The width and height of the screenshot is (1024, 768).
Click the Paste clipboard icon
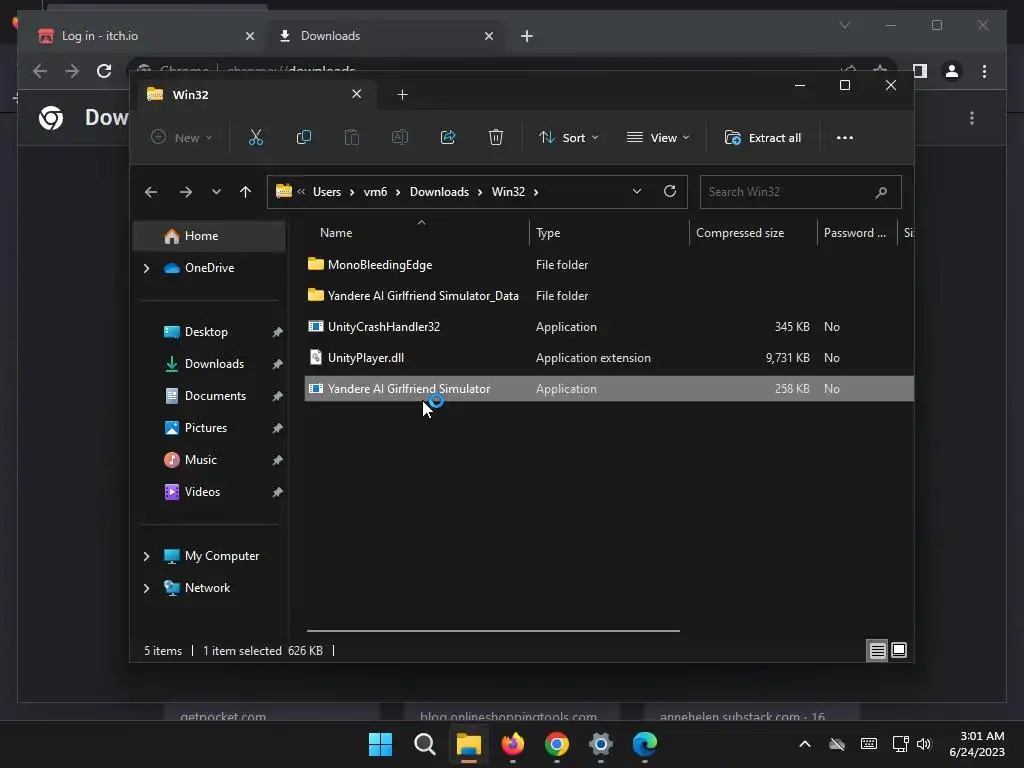pos(351,137)
